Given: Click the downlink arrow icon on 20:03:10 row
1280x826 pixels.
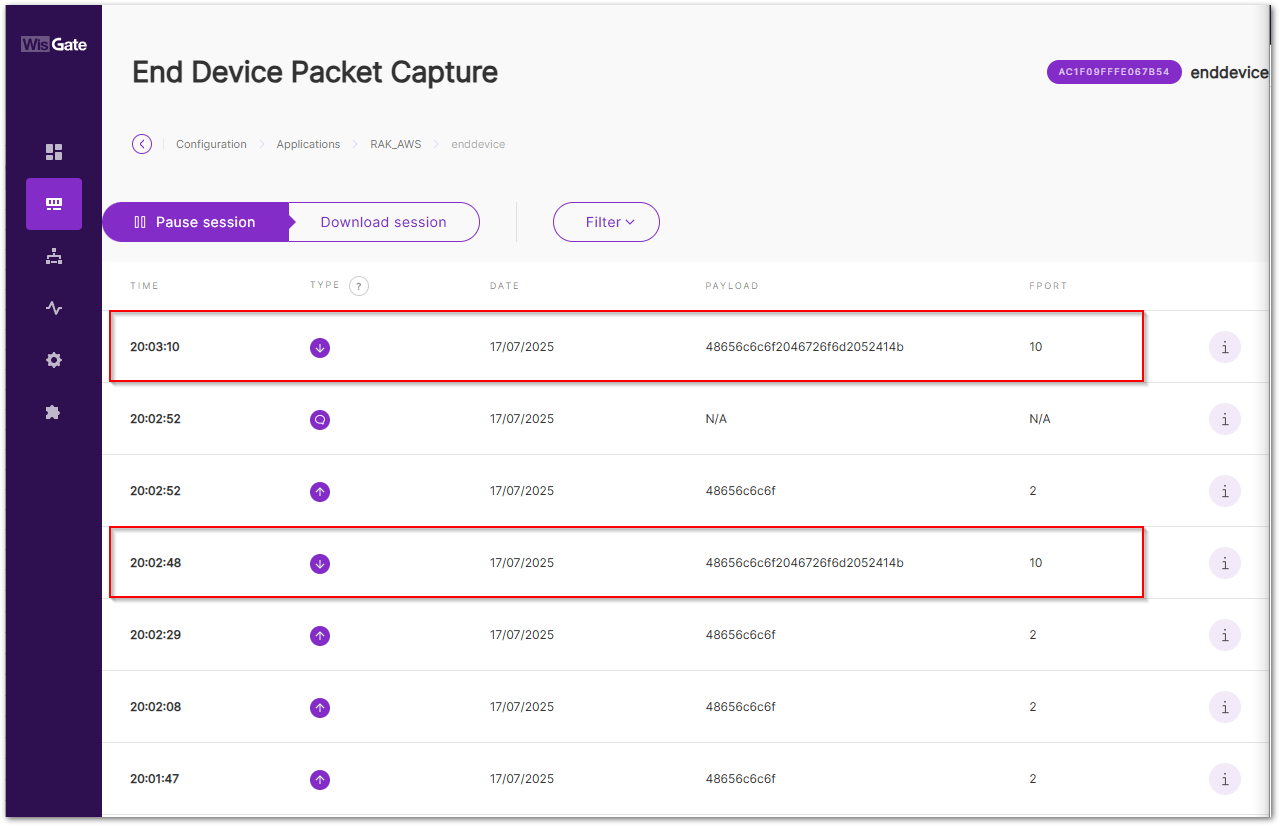Looking at the screenshot, I should (320, 347).
